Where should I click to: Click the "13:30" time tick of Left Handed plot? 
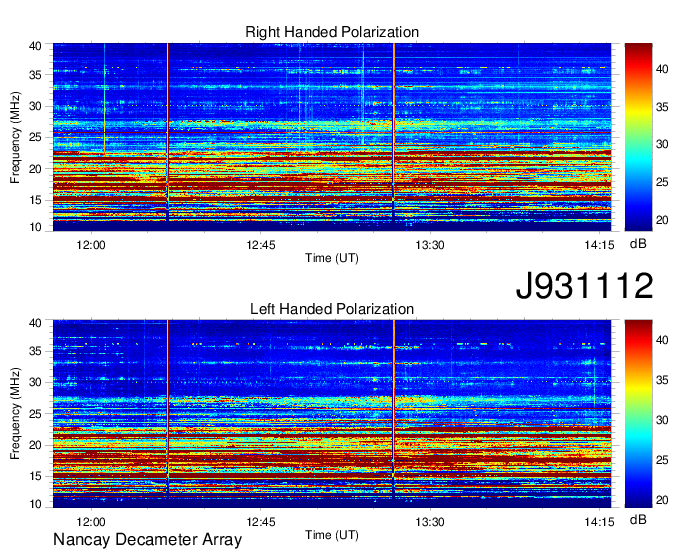(430, 522)
